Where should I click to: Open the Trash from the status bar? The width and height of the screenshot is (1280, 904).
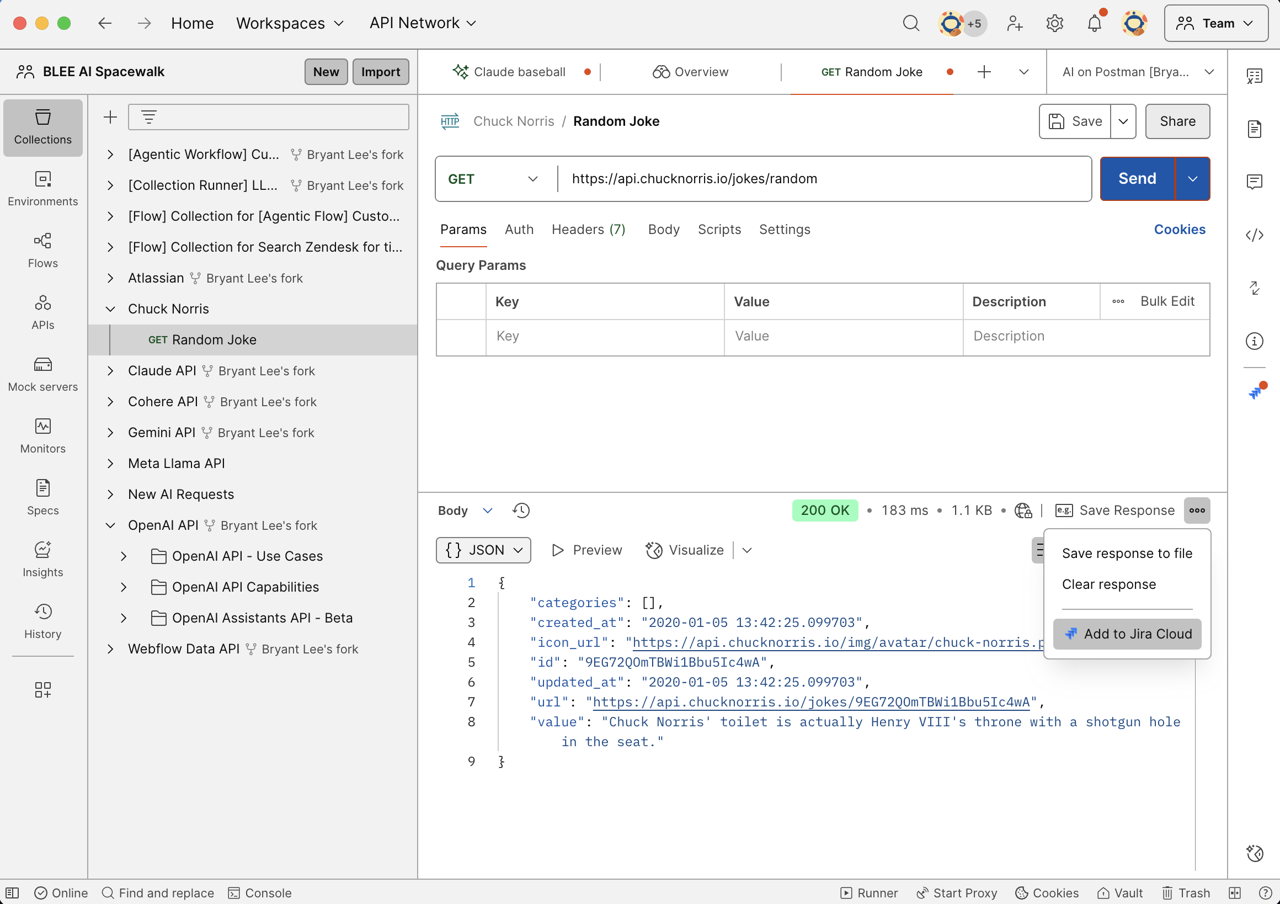(1185, 892)
